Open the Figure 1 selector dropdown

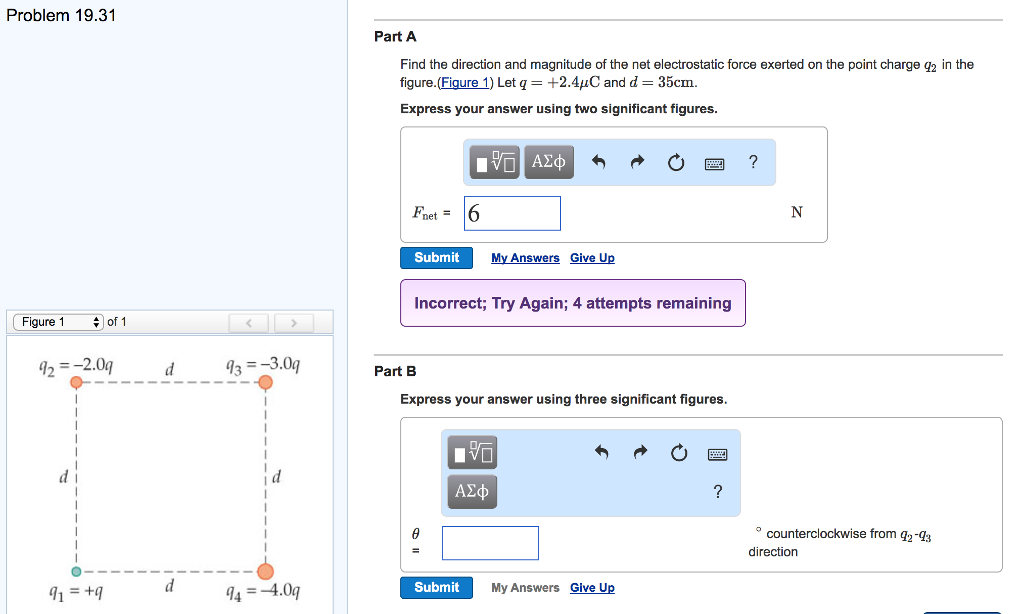[x=58, y=322]
